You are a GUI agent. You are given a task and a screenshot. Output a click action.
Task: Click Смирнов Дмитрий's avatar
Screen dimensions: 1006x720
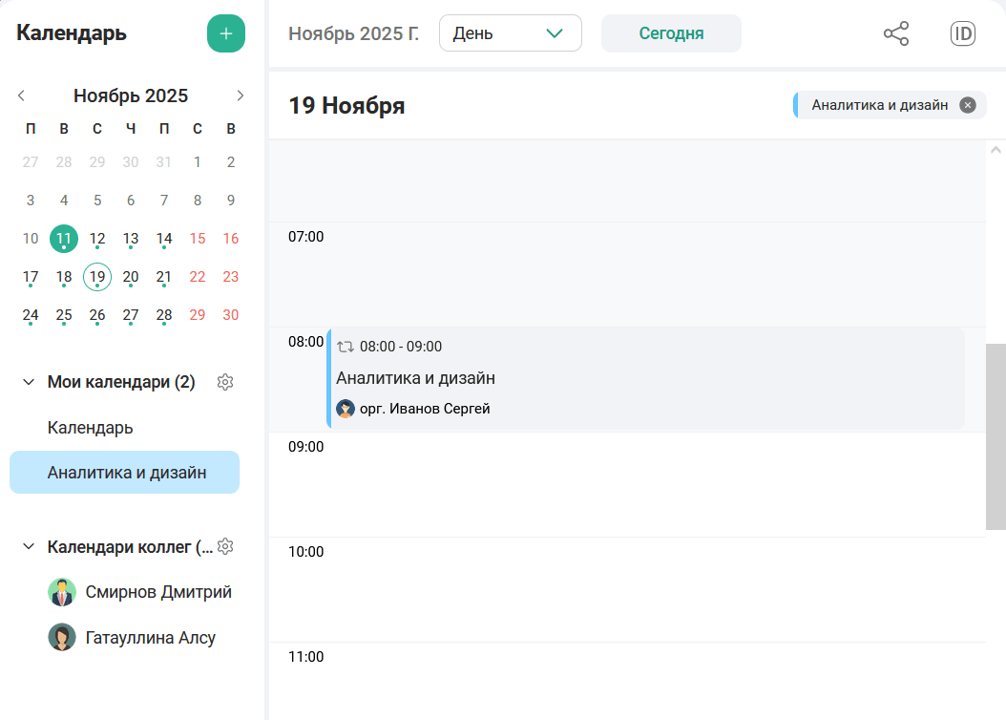pyautogui.click(x=62, y=592)
